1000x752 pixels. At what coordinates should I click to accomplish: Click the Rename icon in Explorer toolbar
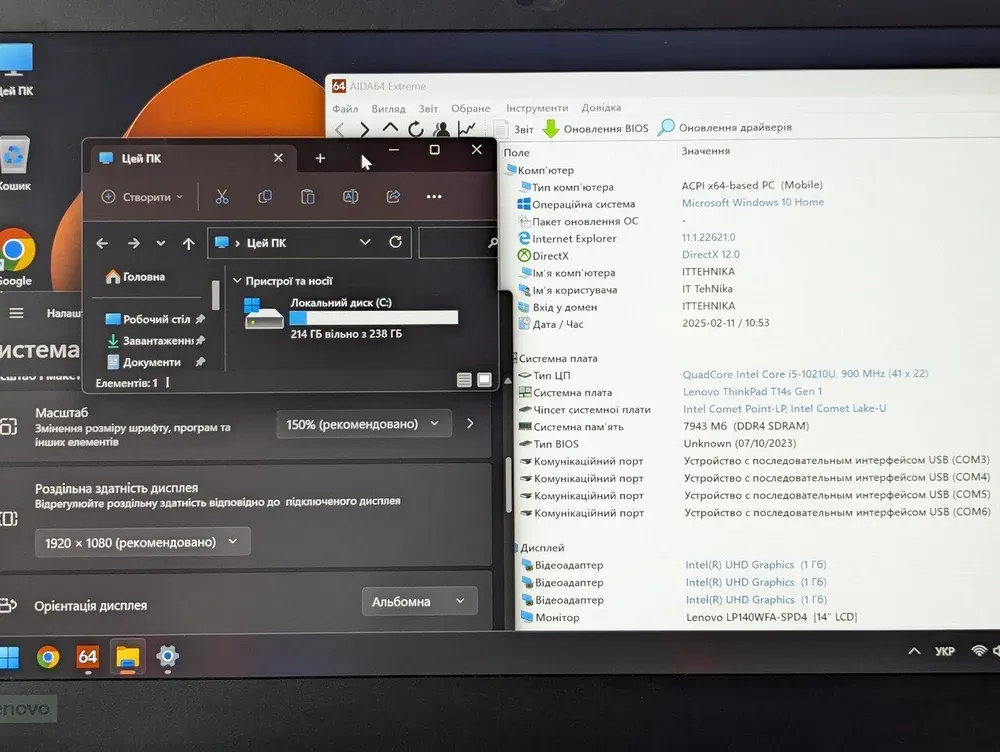tap(351, 197)
